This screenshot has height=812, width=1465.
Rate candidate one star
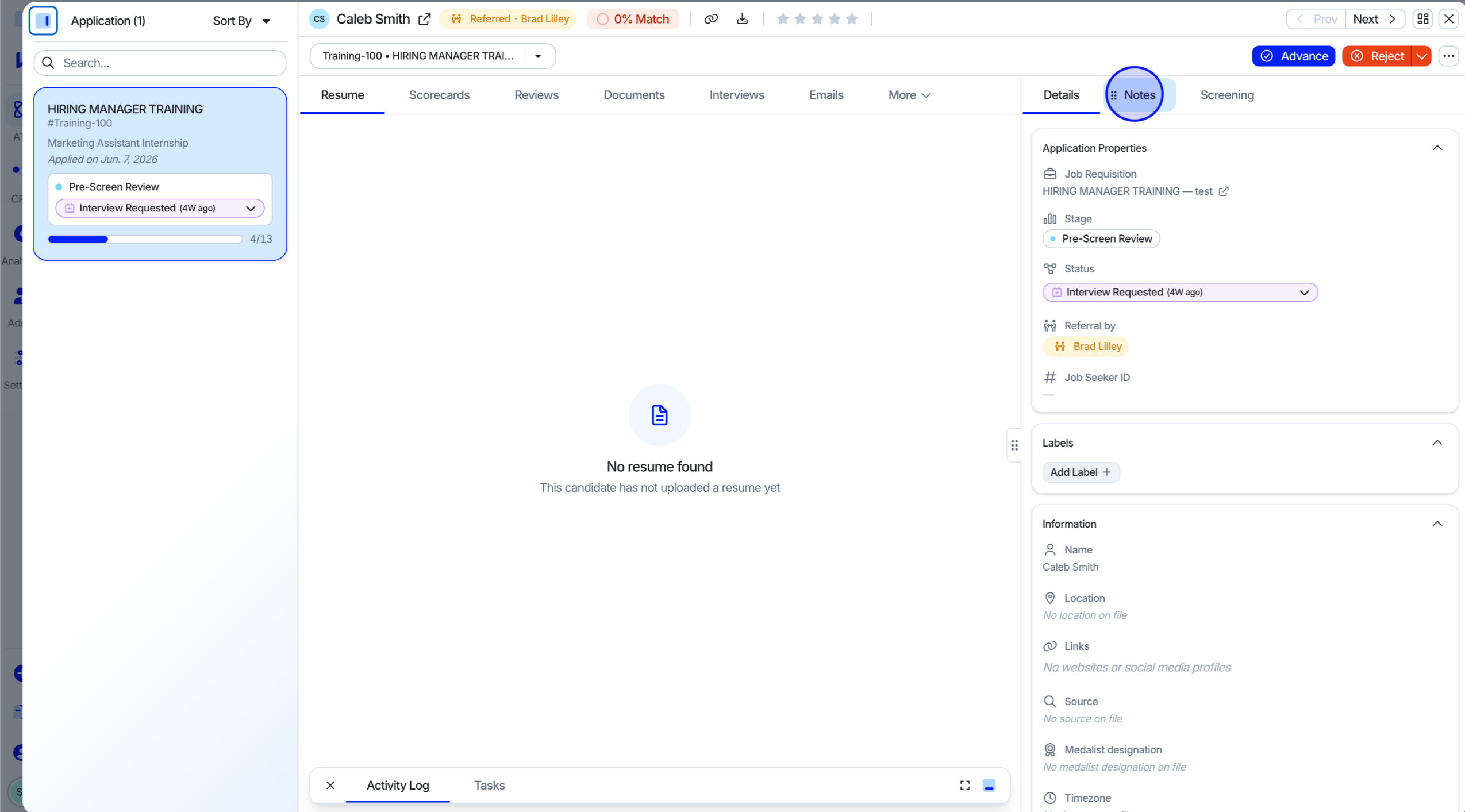click(782, 19)
